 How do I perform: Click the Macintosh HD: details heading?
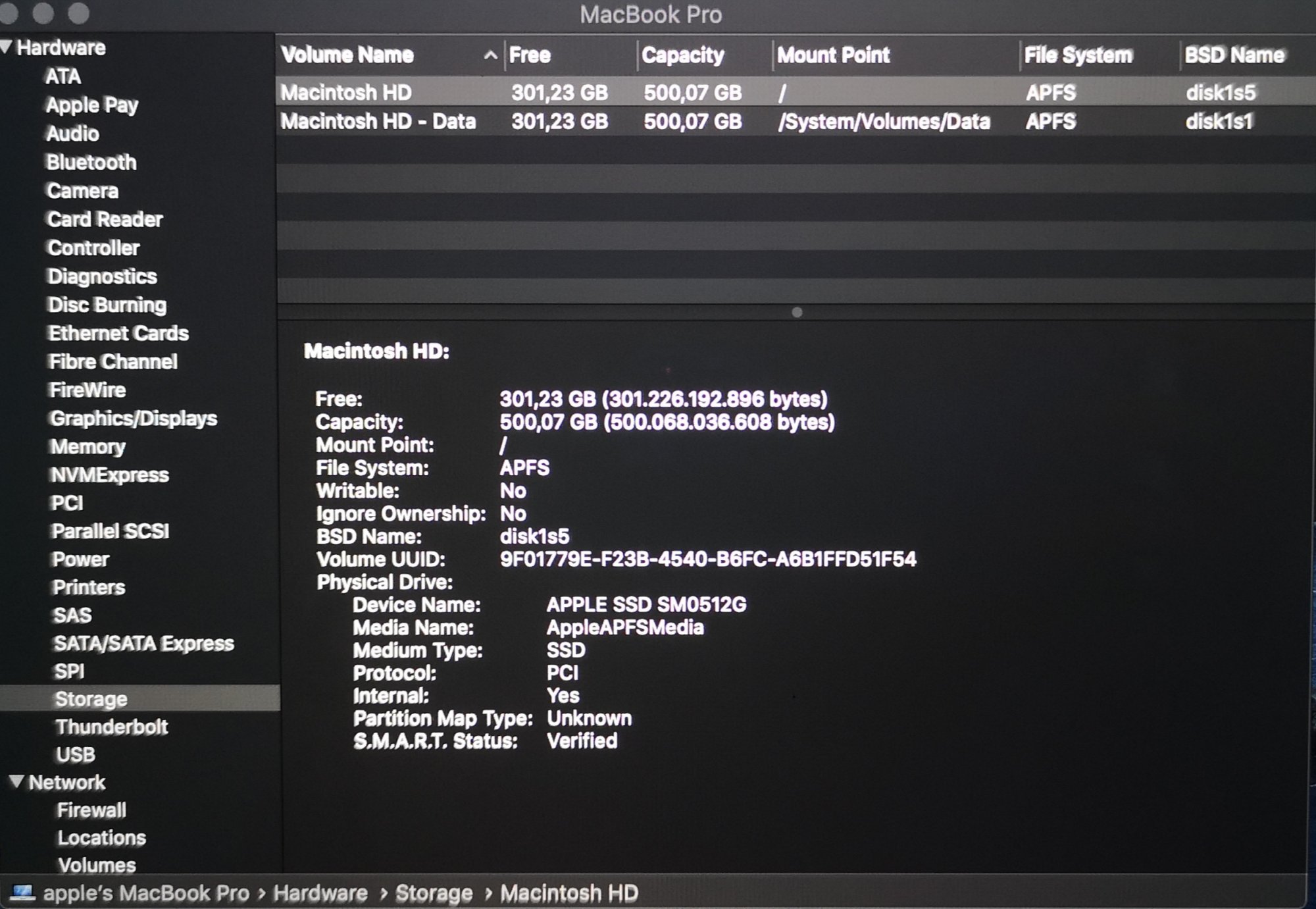(x=376, y=351)
